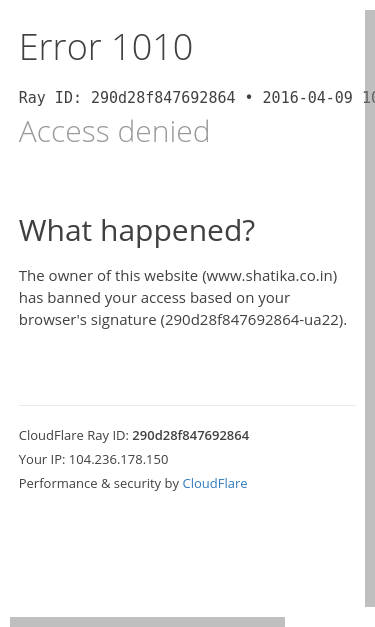Click the CloudFlare Ray ID label
The image size is (375, 627).
click(x=74, y=435)
